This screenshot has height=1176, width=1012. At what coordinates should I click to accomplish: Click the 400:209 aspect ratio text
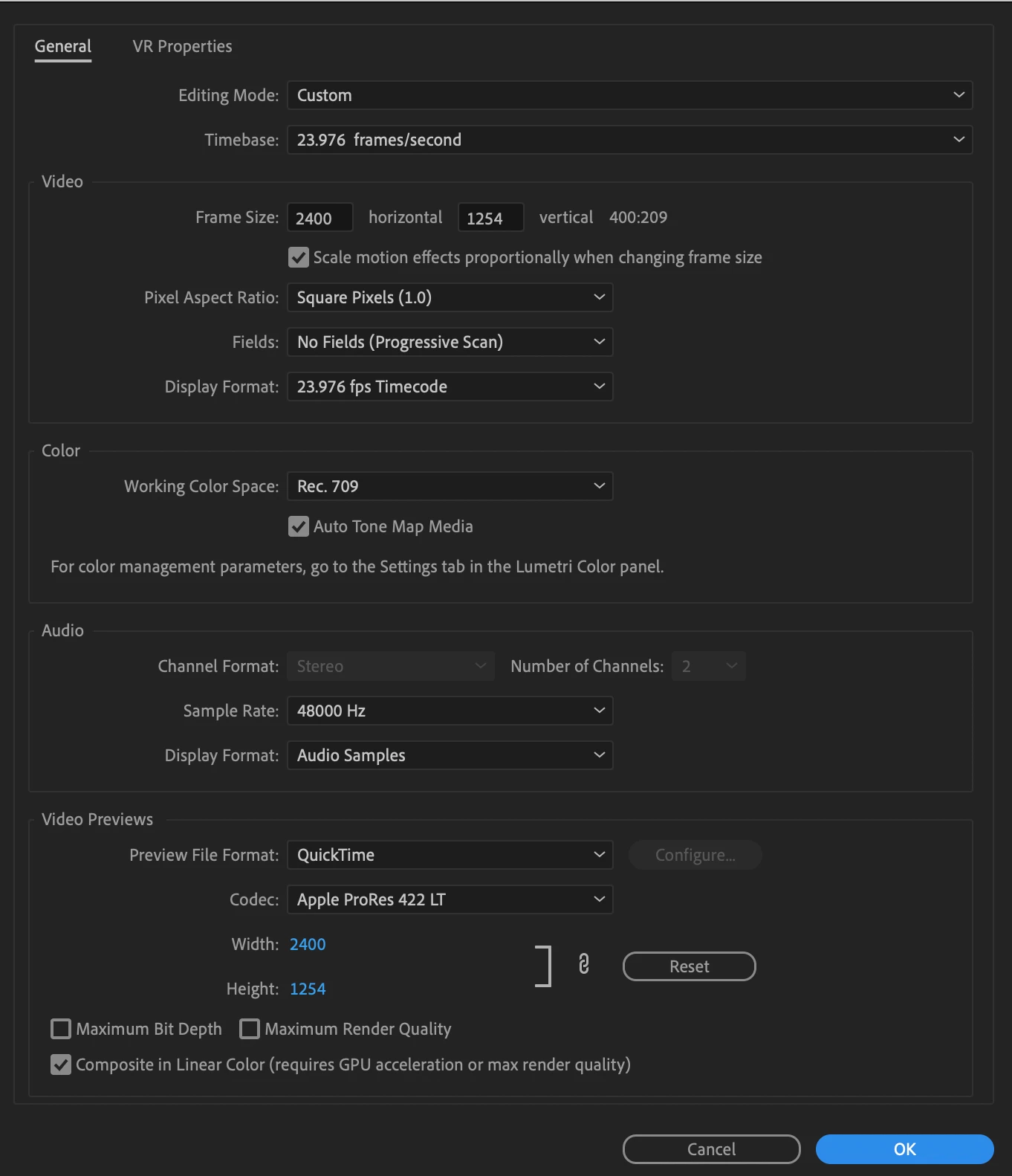[638, 217]
